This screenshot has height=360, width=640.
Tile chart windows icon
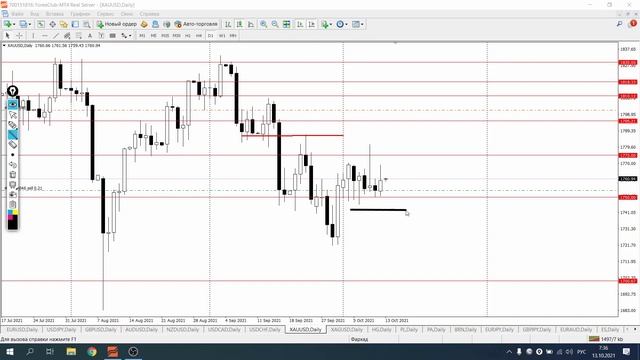pos(287,24)
